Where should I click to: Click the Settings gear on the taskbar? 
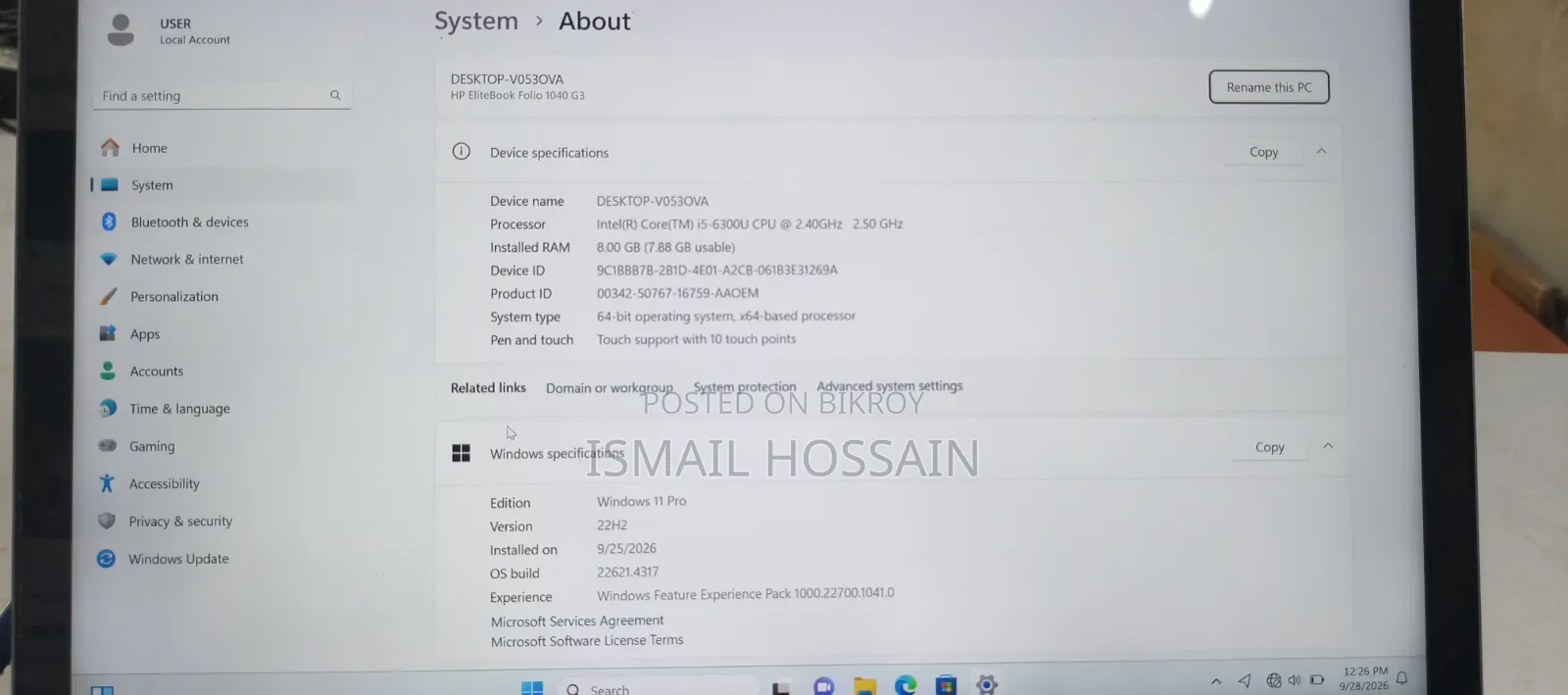[x=987, y=685]
